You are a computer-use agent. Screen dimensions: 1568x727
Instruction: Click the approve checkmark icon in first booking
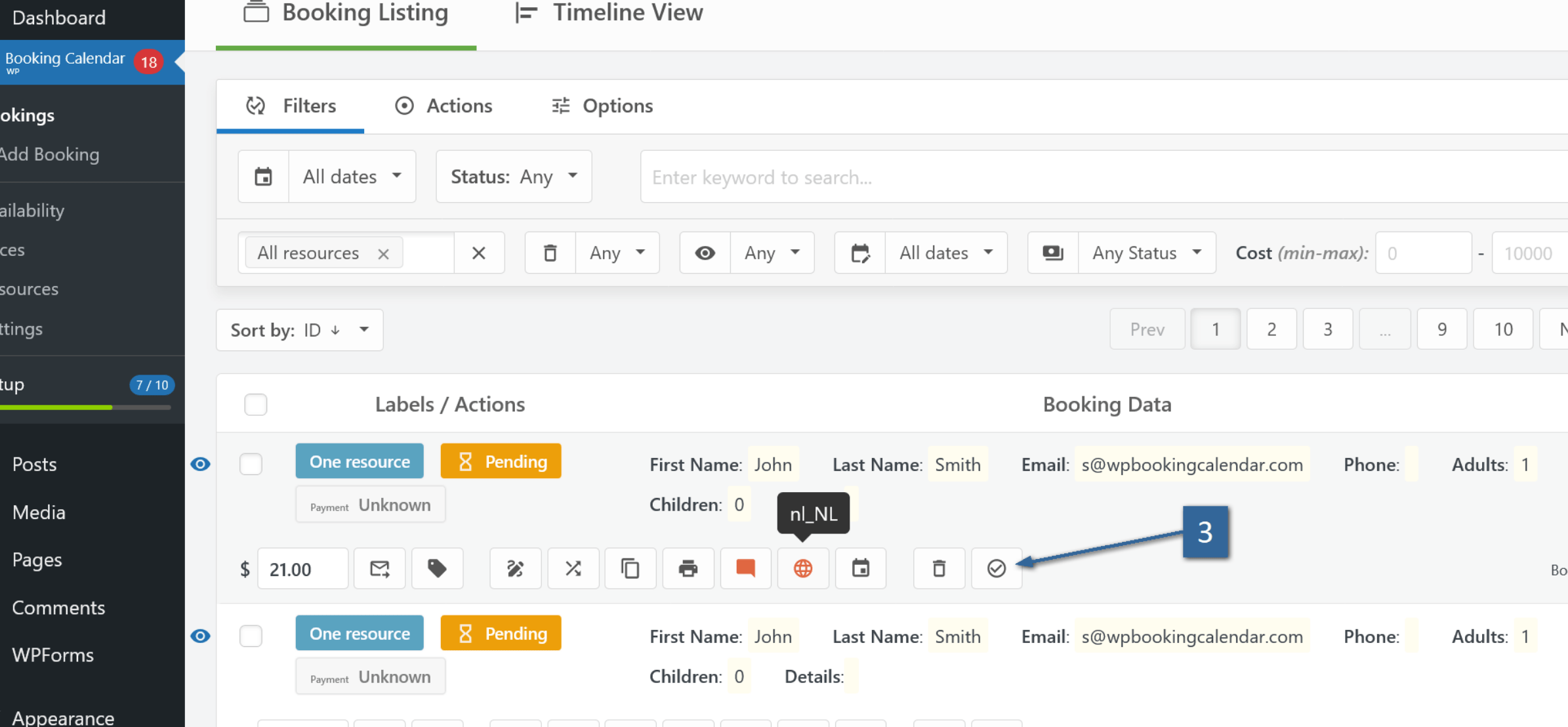(996, 568)
